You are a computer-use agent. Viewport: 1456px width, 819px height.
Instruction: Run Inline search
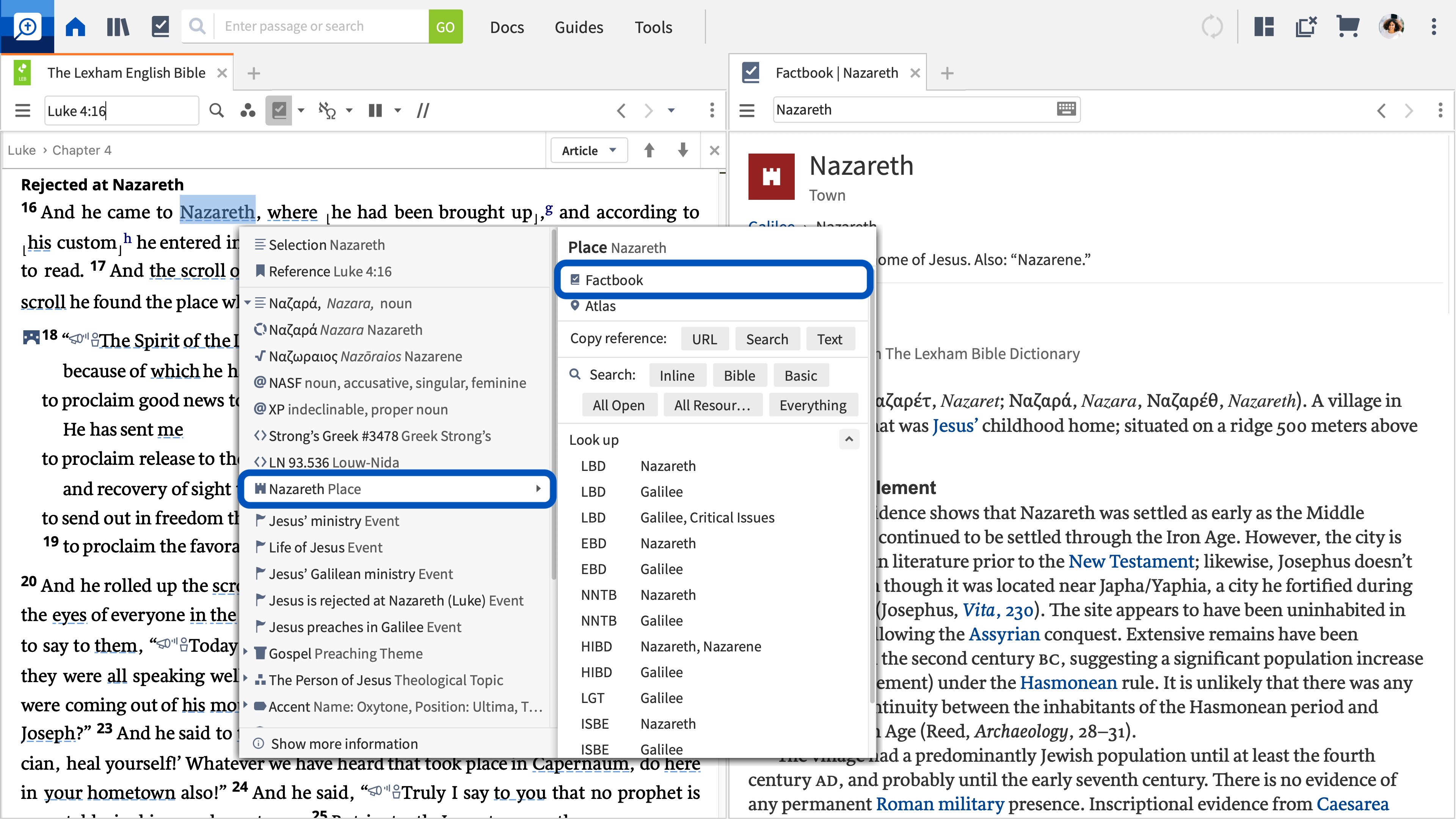click(677, 375)
